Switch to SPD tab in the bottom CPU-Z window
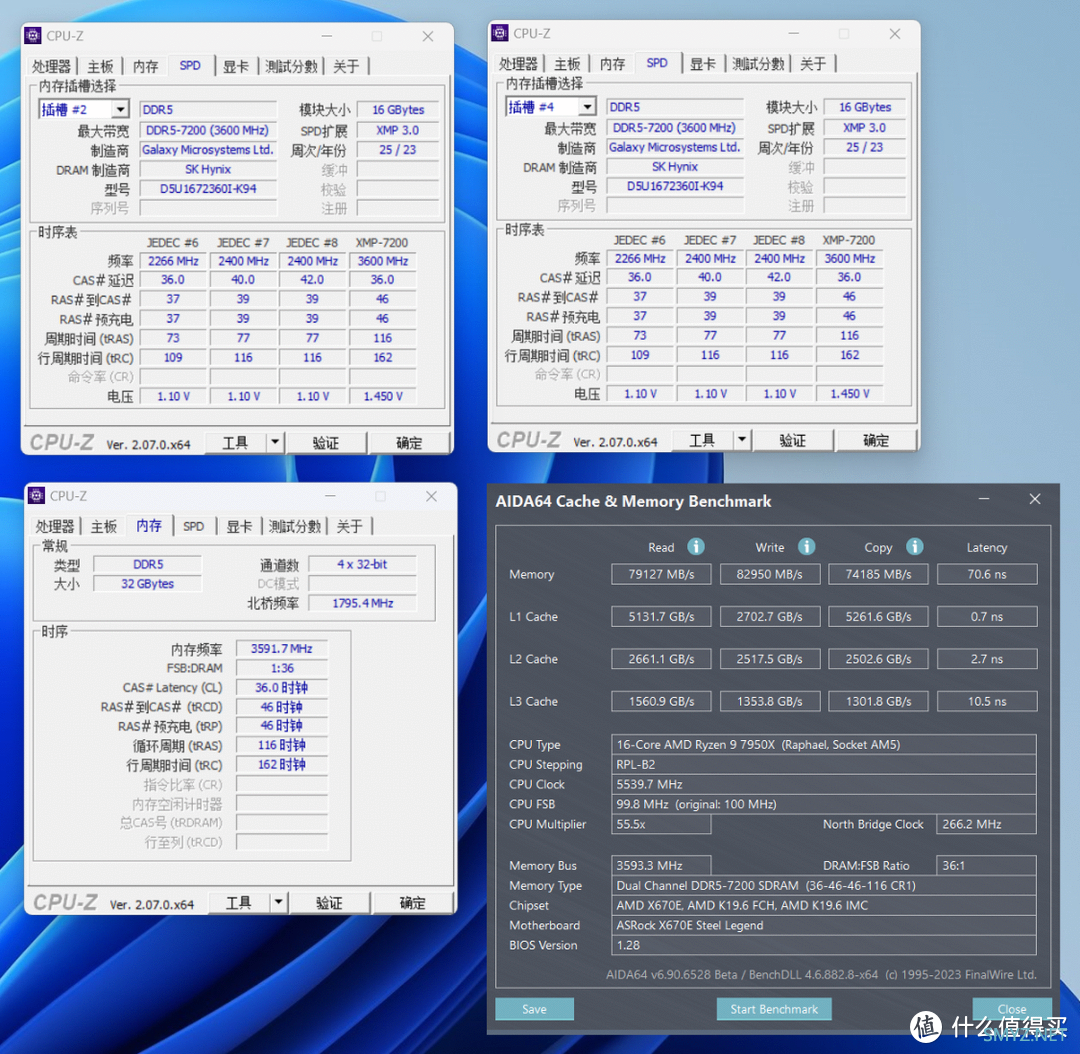 194,527
